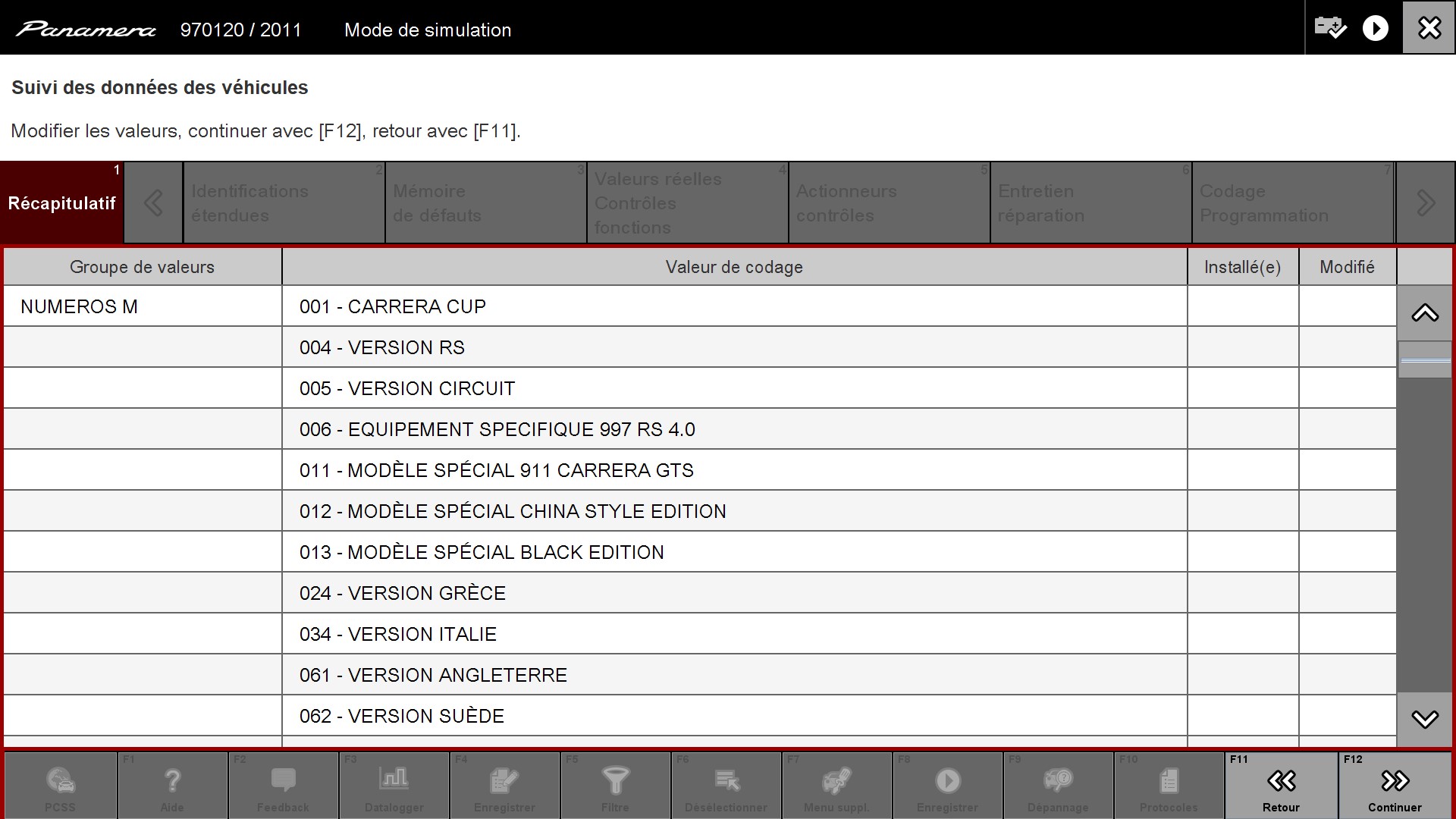The height and width of the screenshot is (819, 1456).
Task: Open the Mémoire de défauts tab
Action: point(485,202)
